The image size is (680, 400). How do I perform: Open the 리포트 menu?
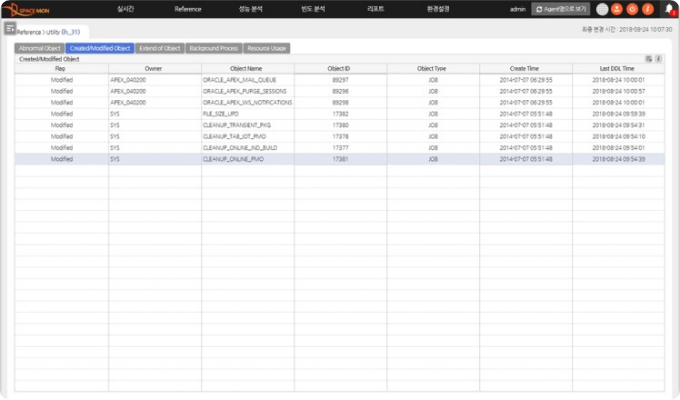(x=375, y=8)
